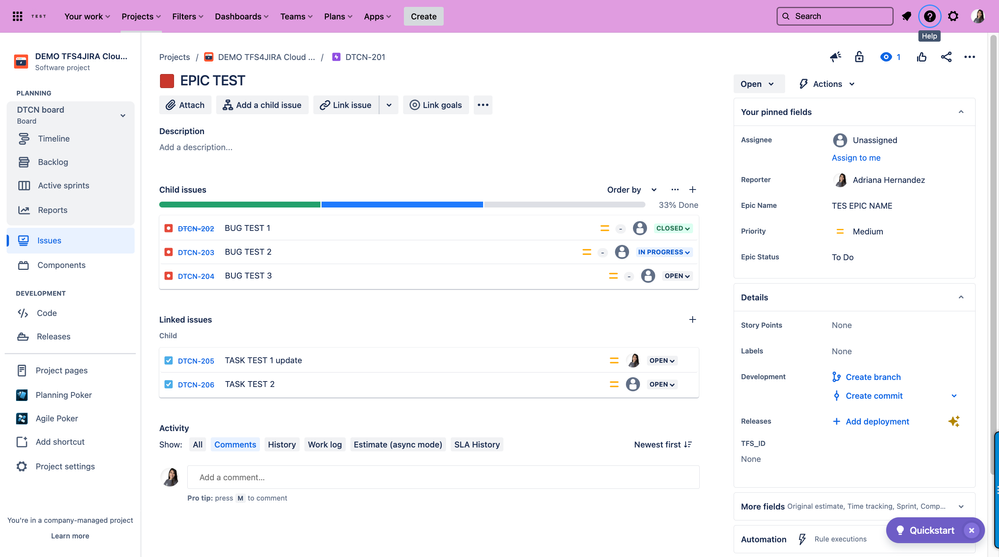Open the CLOSED status dropdown for BUG TEST 1
Image resolution: width=999 pixels, height=557 pixels.
tap(673, 228)
